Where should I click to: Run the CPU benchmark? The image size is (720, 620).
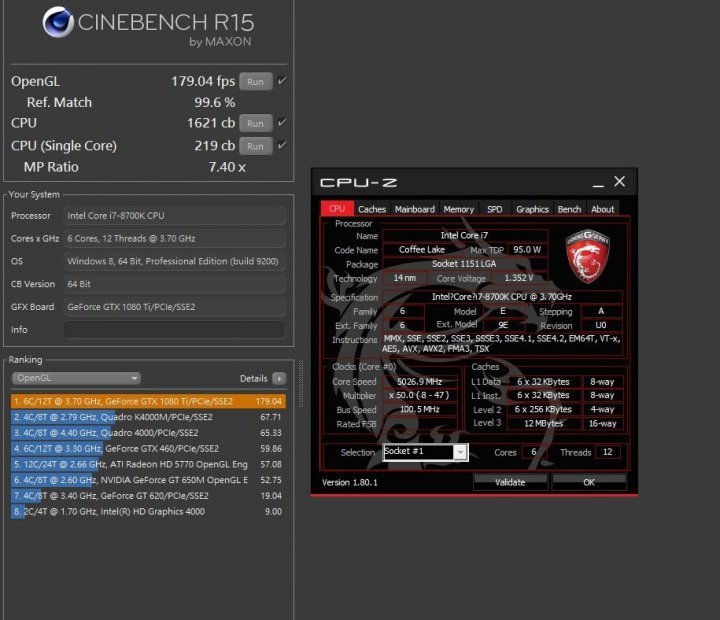(x=256, y=123)
